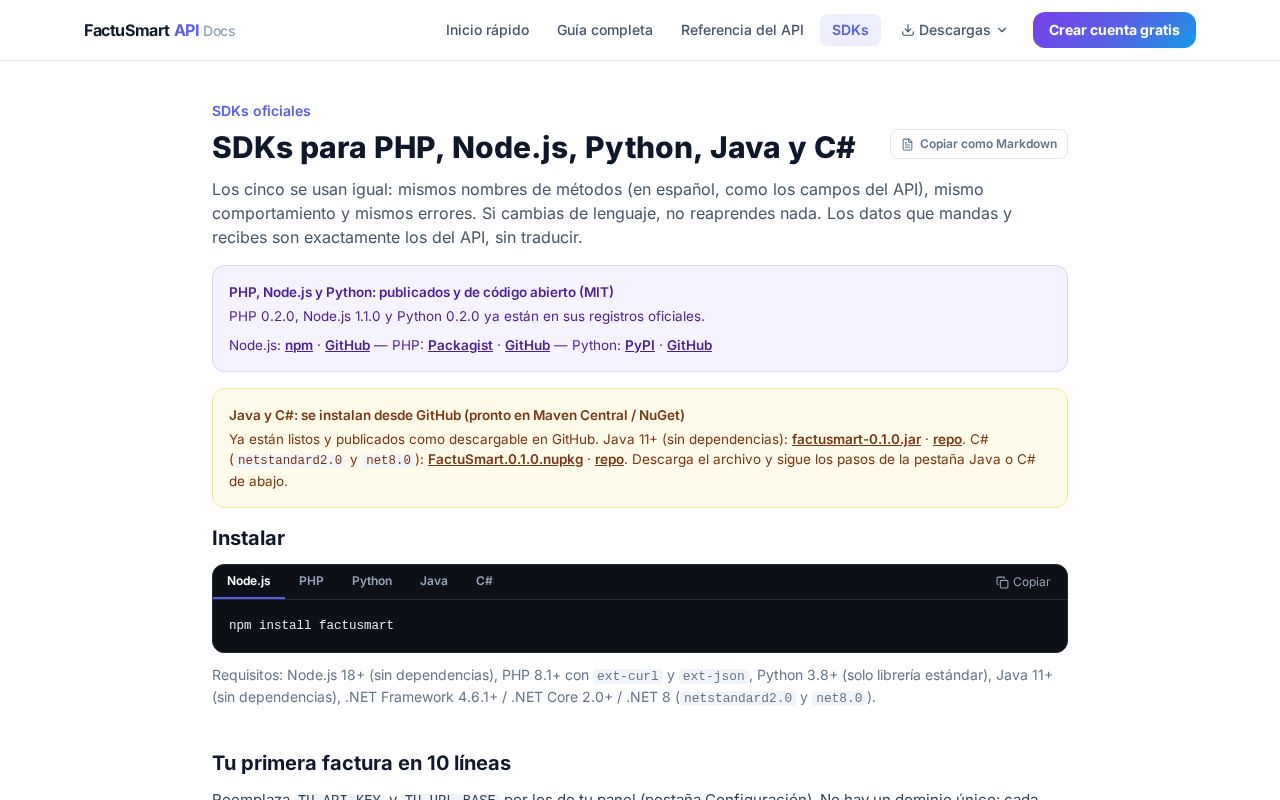
Task: Click netstandard2.0 code in yellow notice
Action: (x=290, y=460)
